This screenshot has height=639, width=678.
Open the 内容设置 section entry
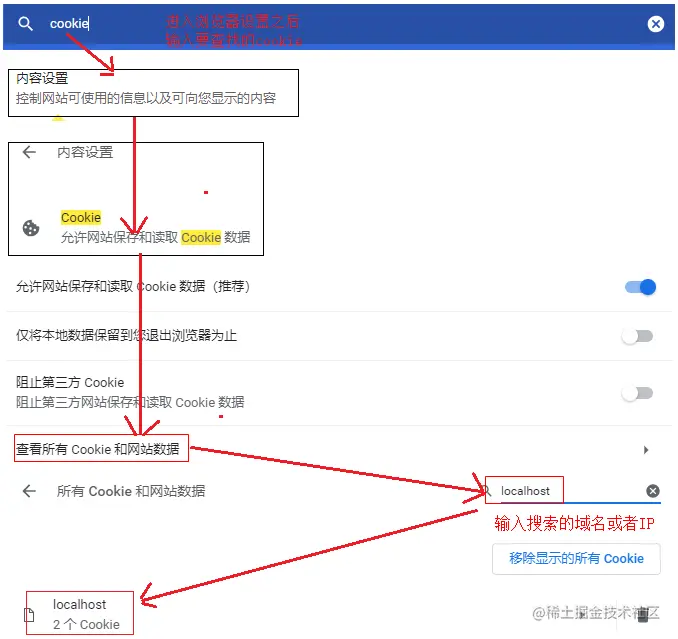[153, 93]
